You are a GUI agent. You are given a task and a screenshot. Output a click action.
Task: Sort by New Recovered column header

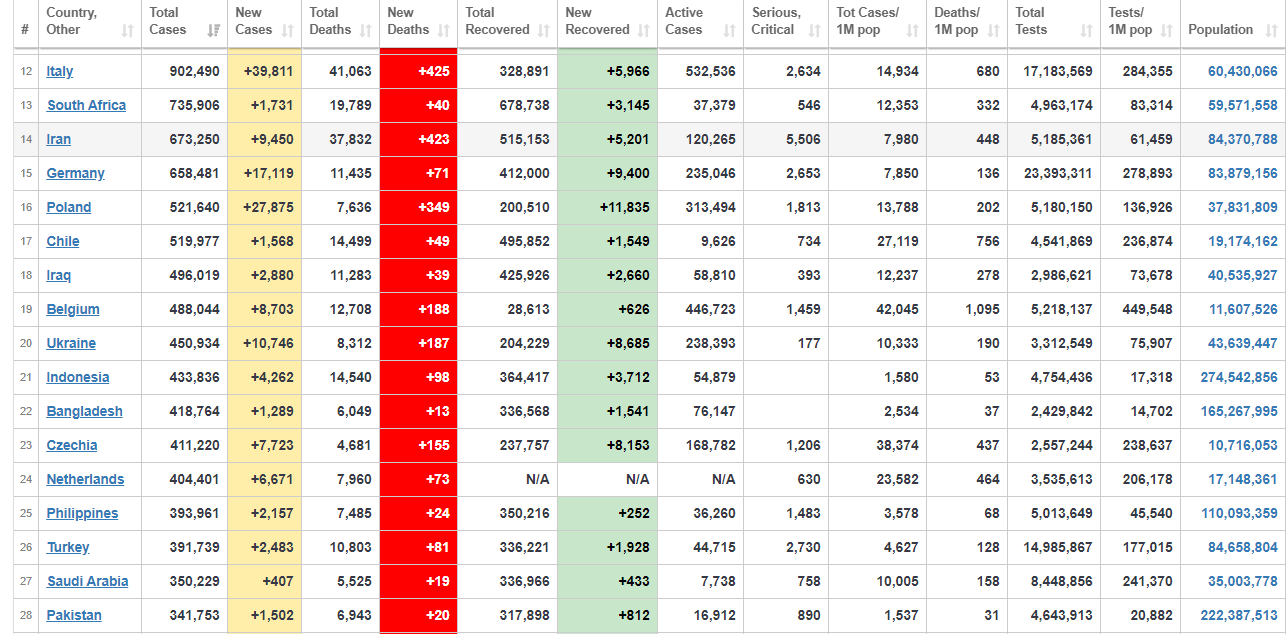click(x=607, y=22)
